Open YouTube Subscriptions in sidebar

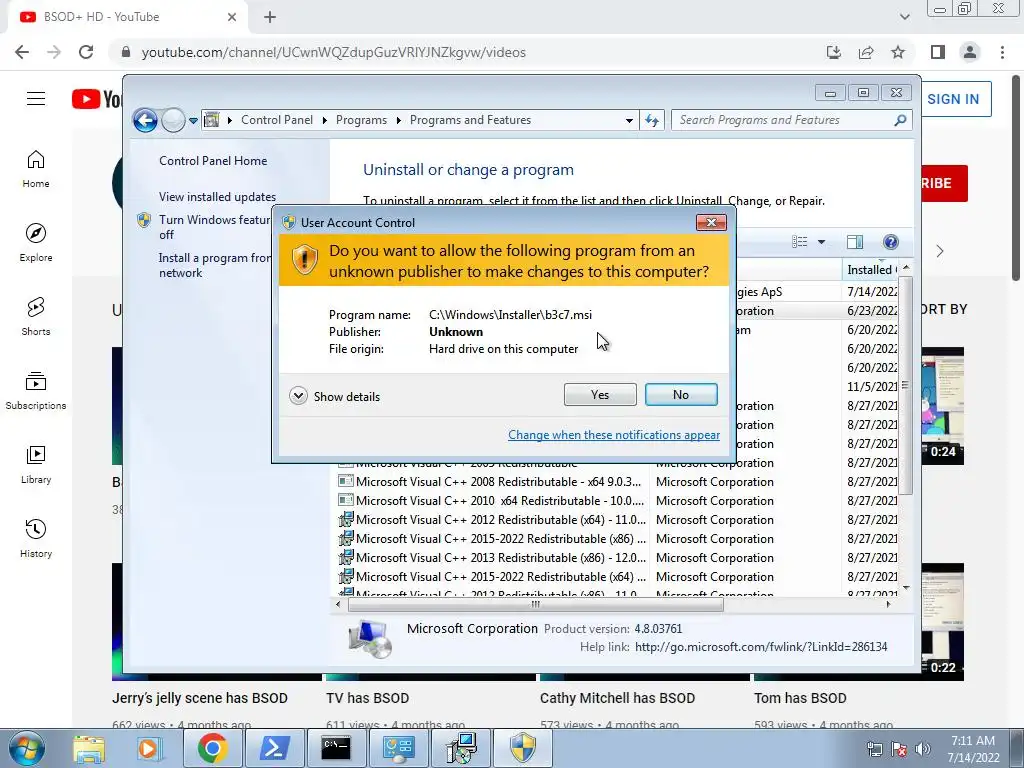pos(36,391)
